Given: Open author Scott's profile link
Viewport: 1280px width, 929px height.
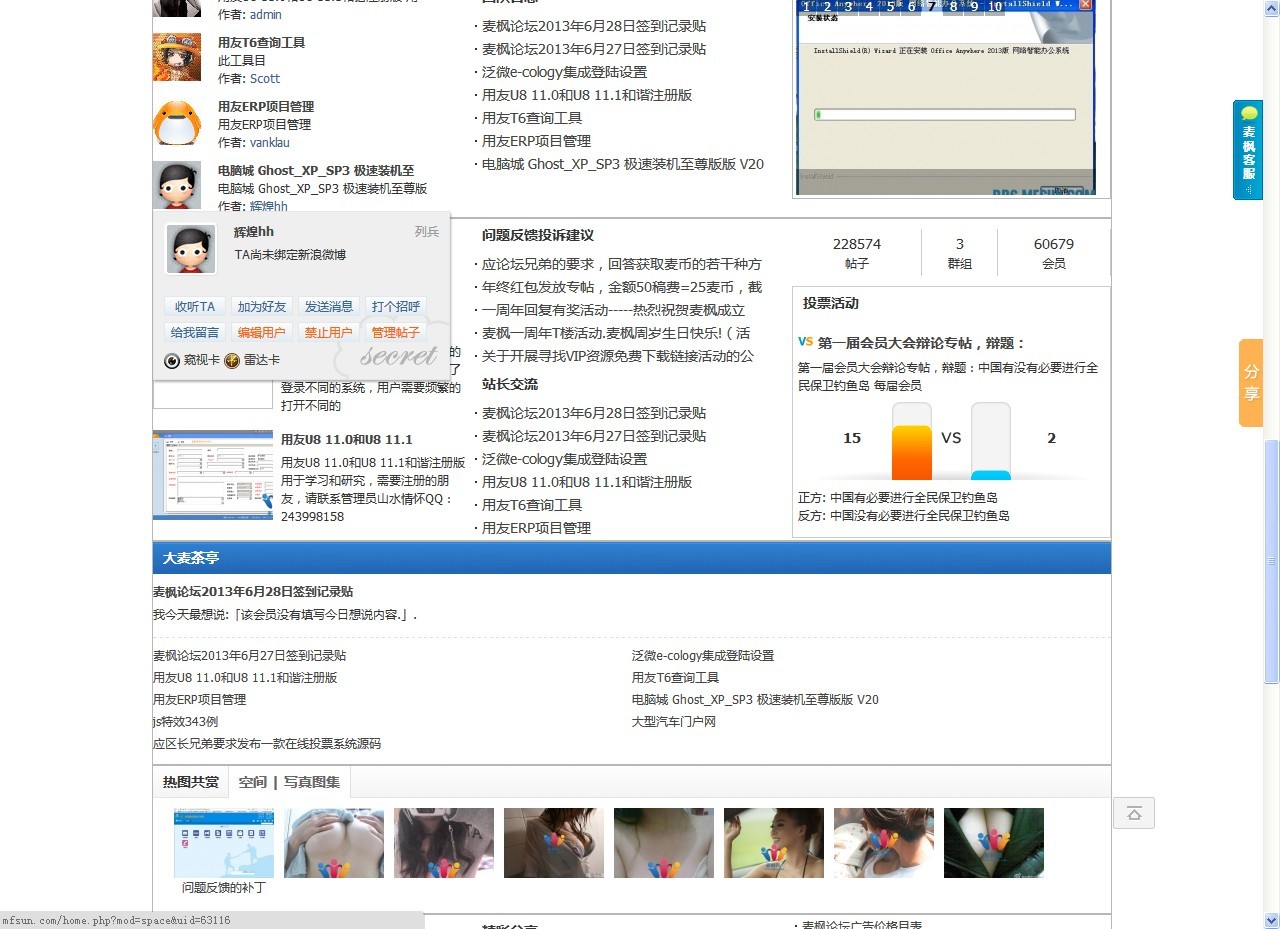Looking at the screenshot, I should [x=265, y=79].
